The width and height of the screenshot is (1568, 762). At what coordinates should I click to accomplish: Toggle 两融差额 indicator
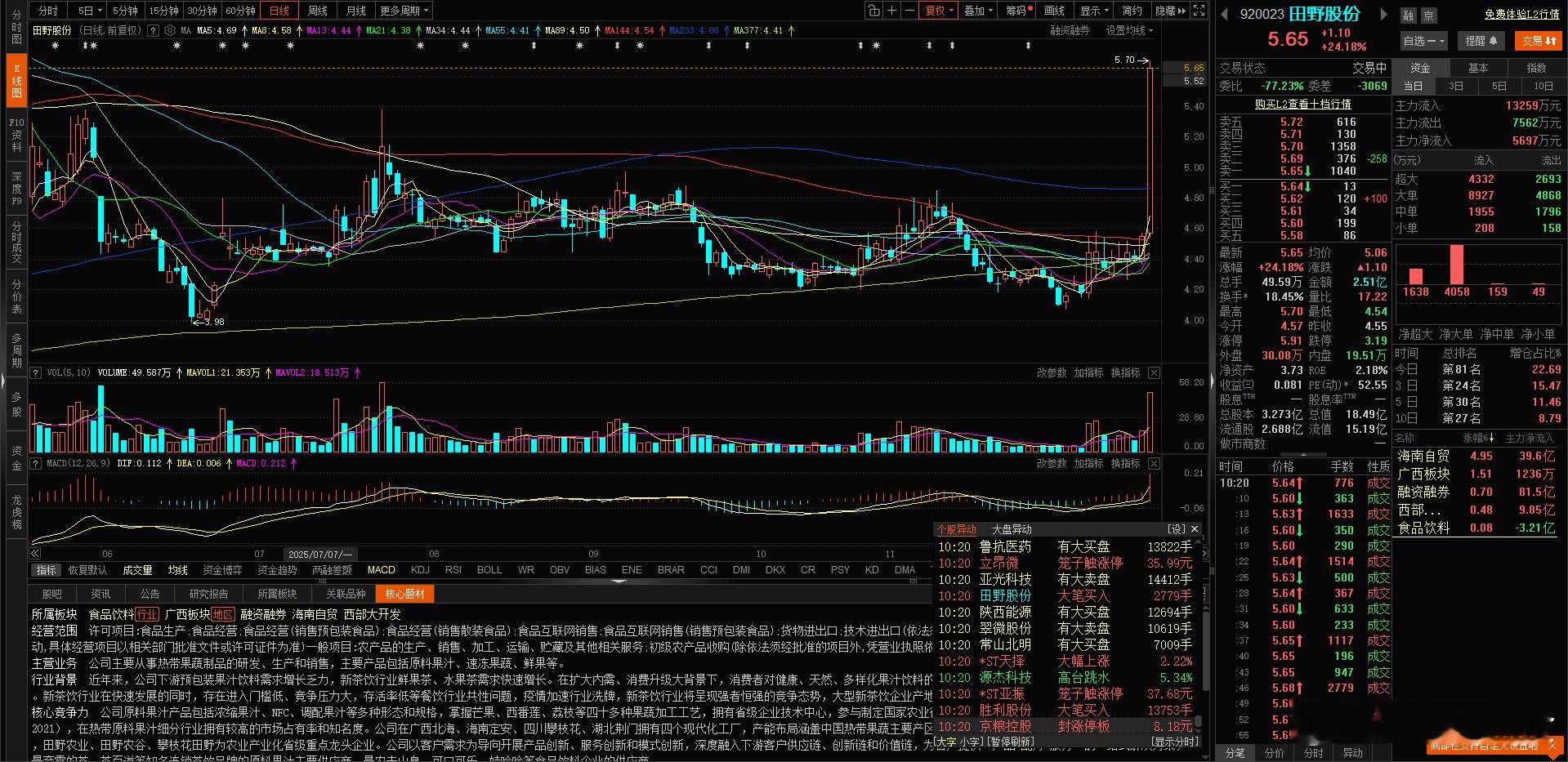pos(332,570)
